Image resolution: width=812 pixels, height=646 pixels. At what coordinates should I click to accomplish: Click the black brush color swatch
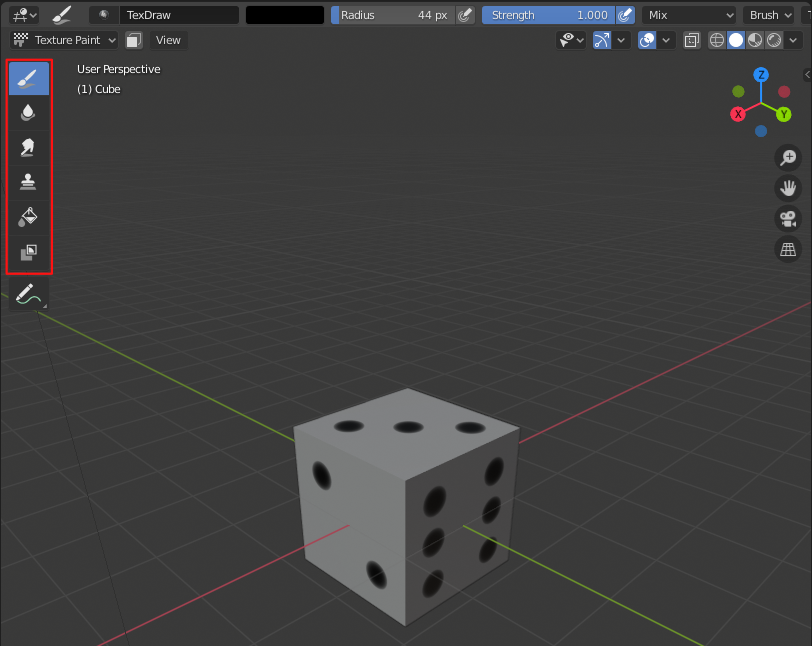tap(285, 15)
